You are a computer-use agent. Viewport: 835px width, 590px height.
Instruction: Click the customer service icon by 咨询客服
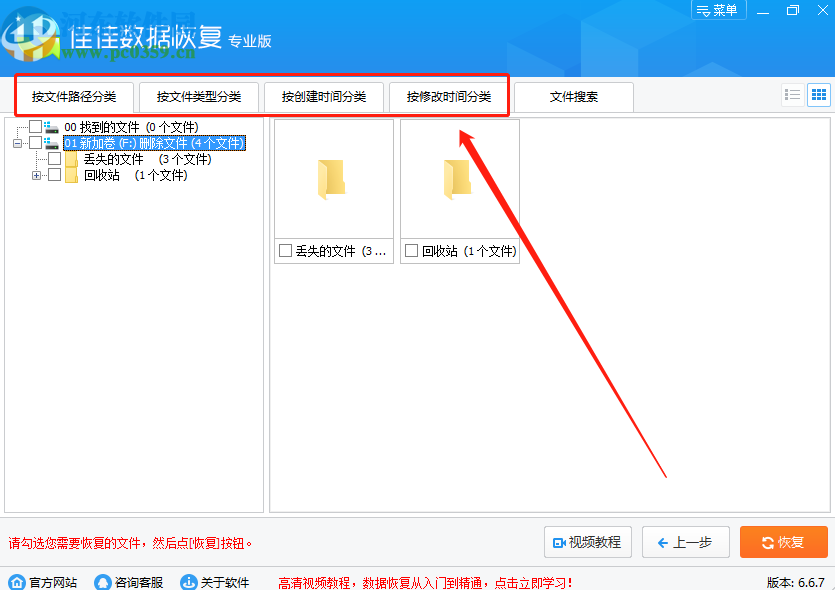(103, 582)
